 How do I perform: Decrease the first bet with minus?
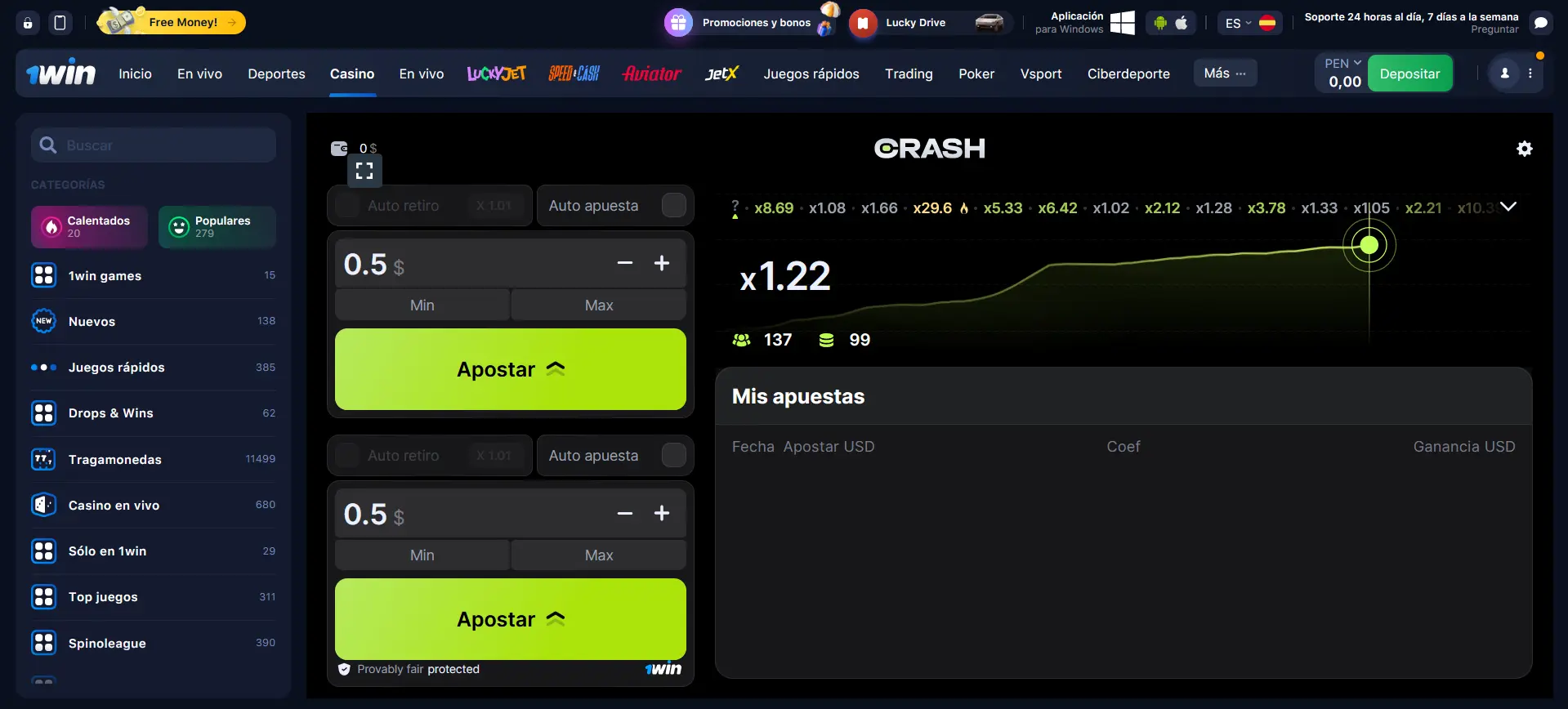point(625,263)
